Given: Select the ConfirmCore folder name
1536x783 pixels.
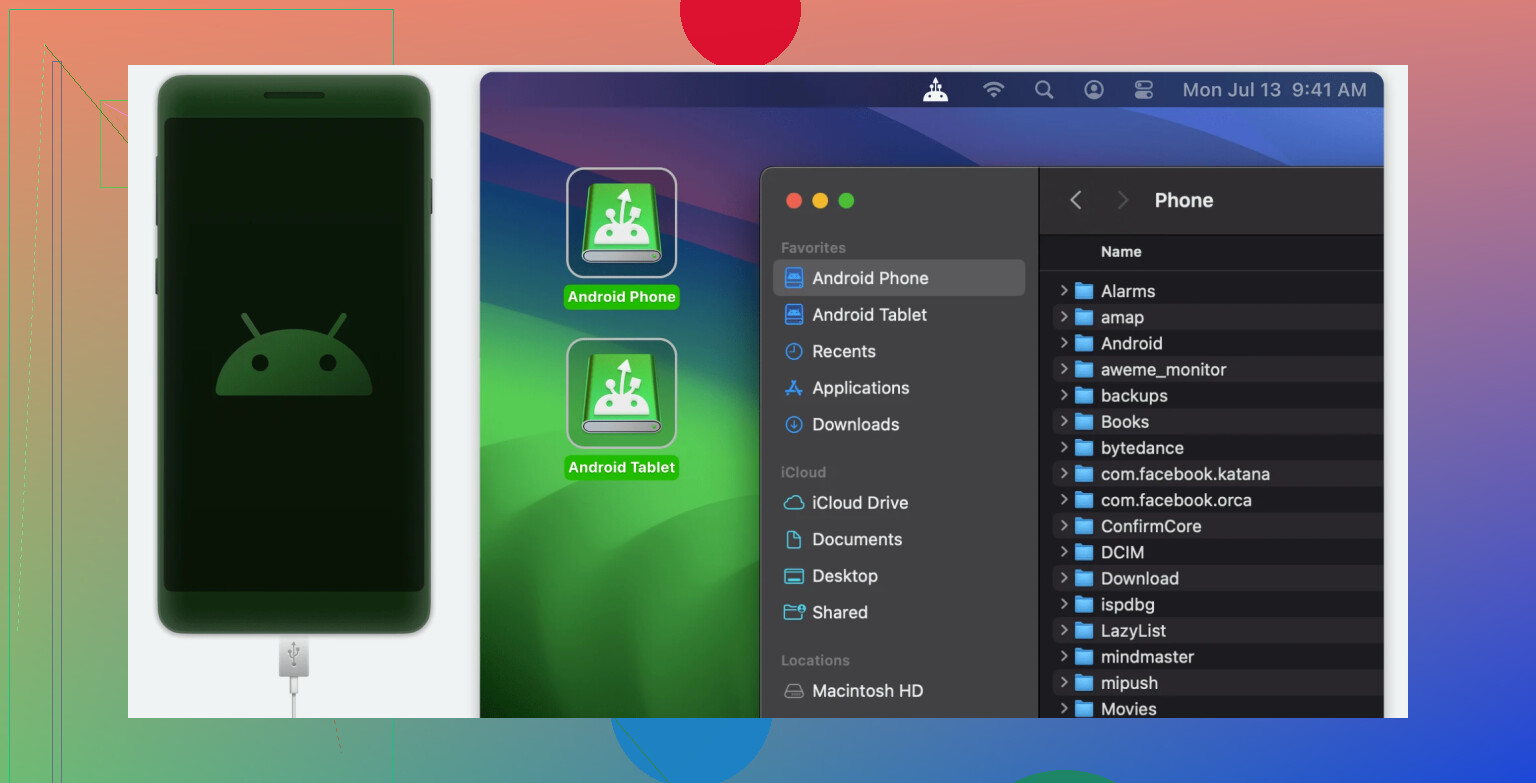Looking at the screenshot, I should click(x=1151, y=525).
